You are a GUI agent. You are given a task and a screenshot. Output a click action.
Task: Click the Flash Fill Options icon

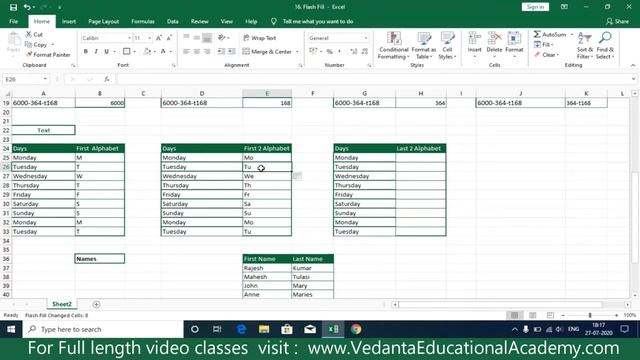point(297,176)
